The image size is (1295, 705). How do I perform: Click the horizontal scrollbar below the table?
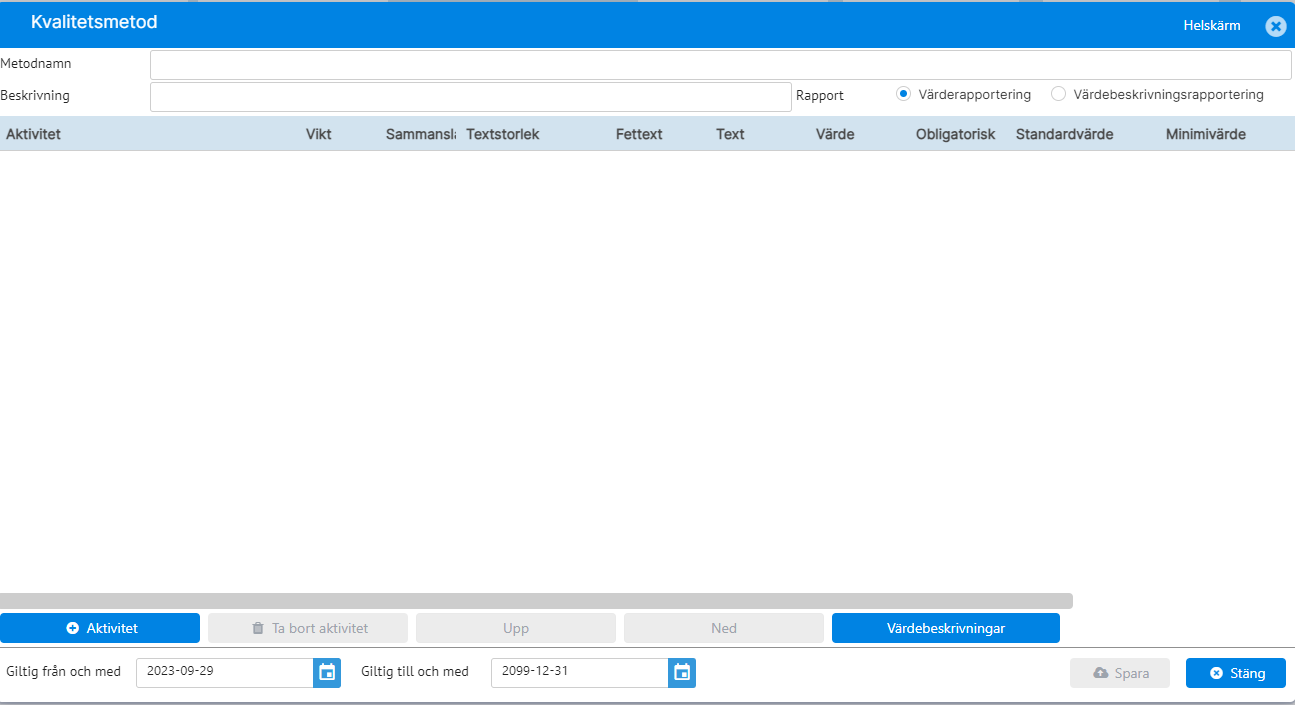click(x=536, y=601)
